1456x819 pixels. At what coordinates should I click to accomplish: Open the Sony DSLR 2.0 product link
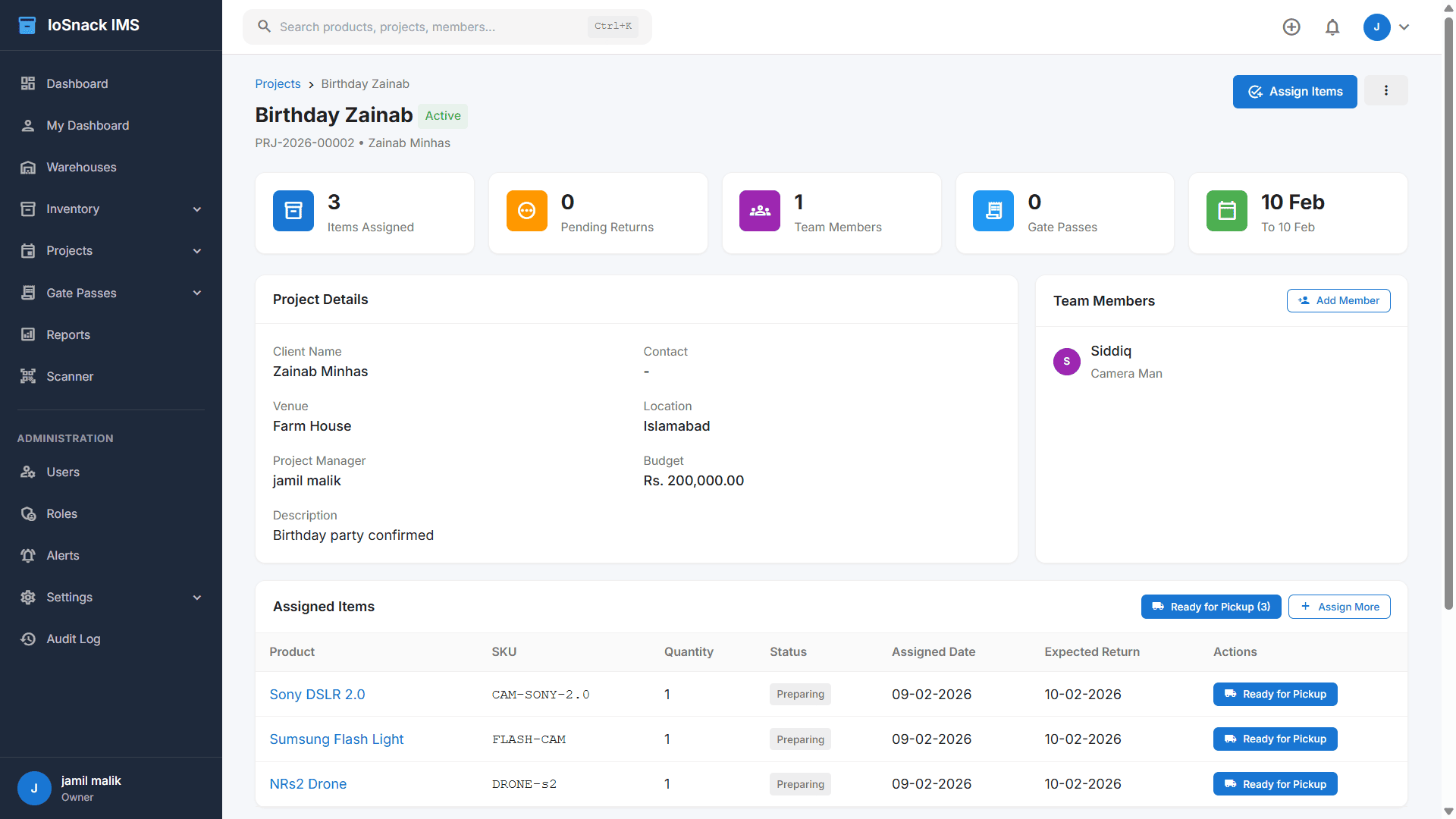317,694
